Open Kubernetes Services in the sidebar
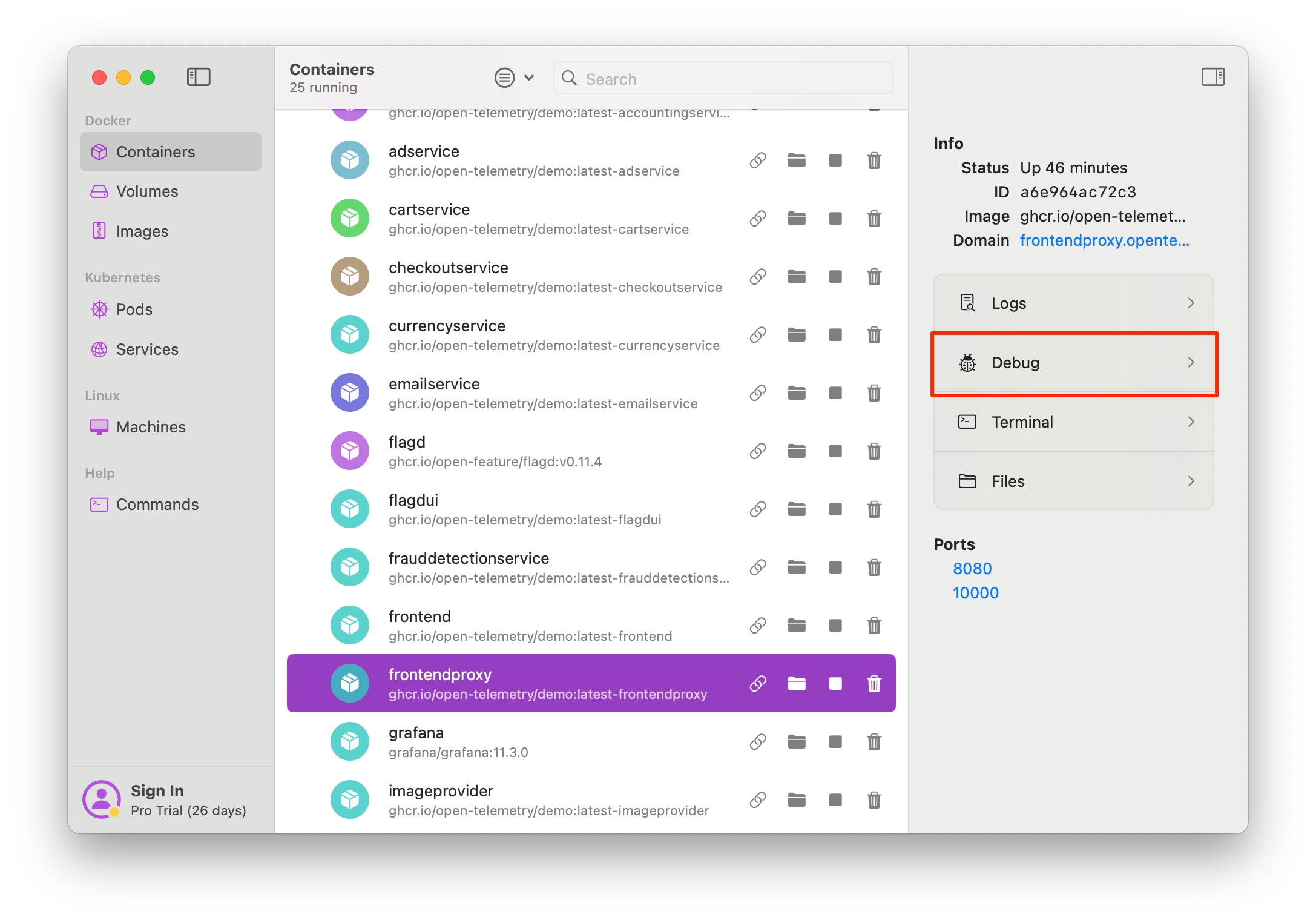The height and width of the screenshot is (923, 1316). pos(171,349)
